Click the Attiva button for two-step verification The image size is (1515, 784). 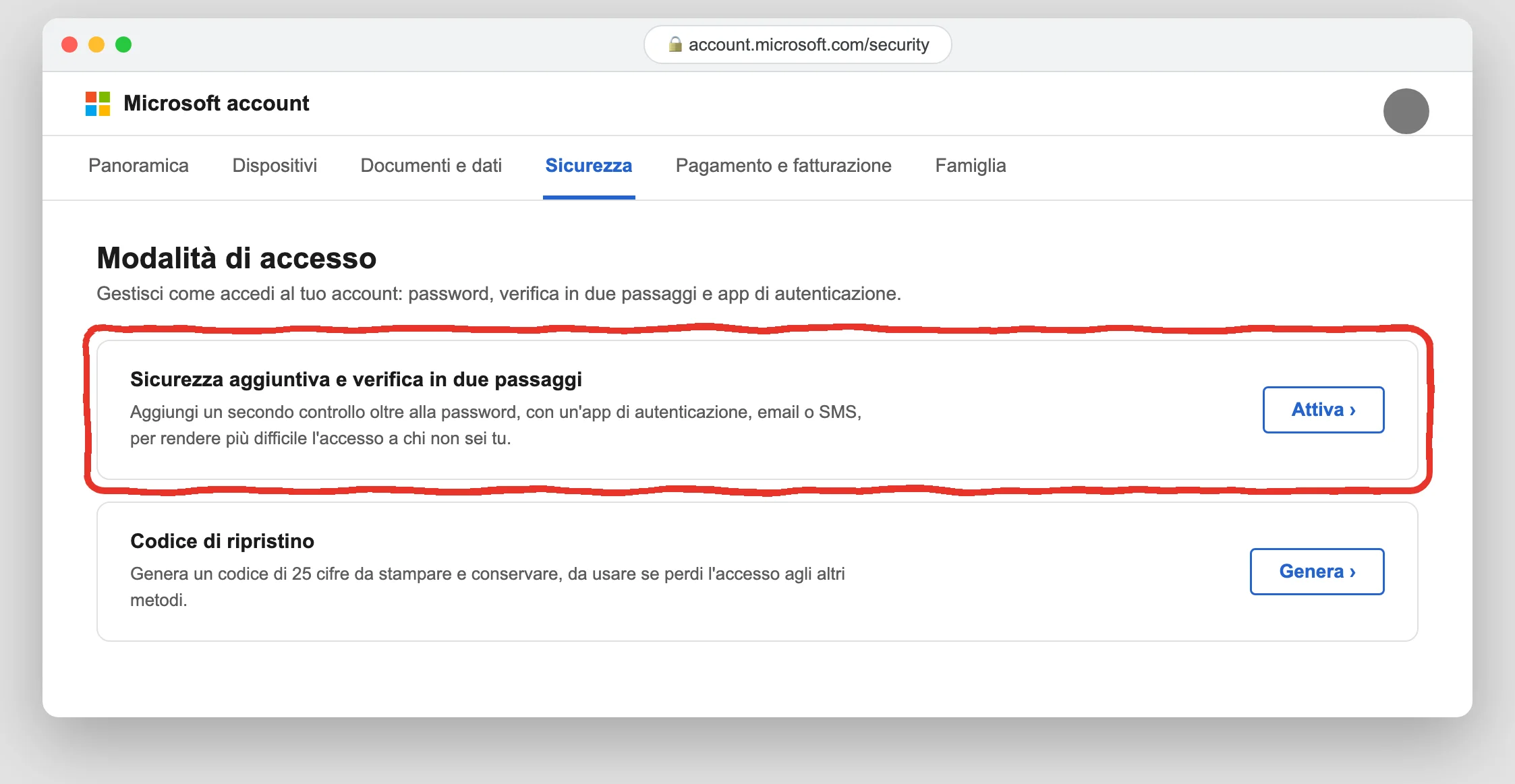(1323, 410)
